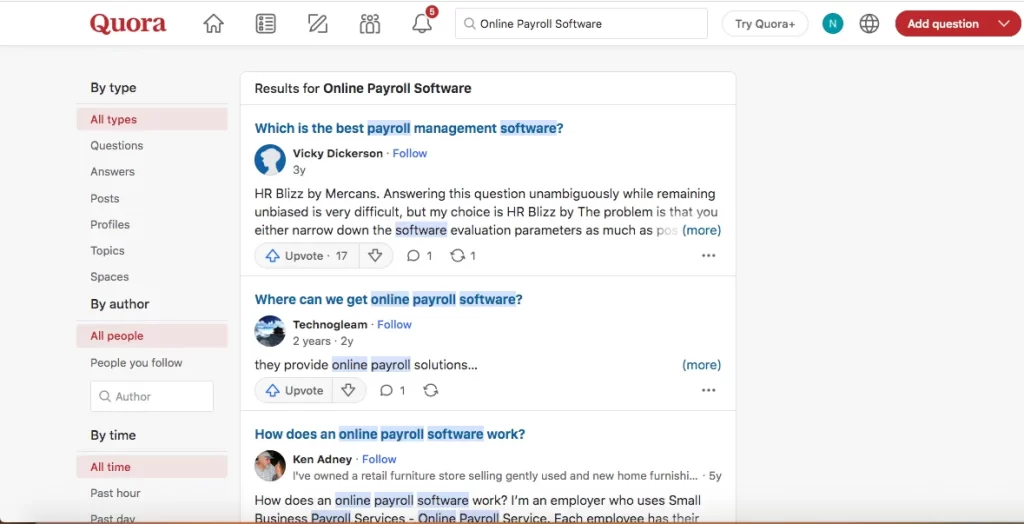The image size is (1024, 524).
Task: Open the Spaces people icon
Action: coord(370,24)
